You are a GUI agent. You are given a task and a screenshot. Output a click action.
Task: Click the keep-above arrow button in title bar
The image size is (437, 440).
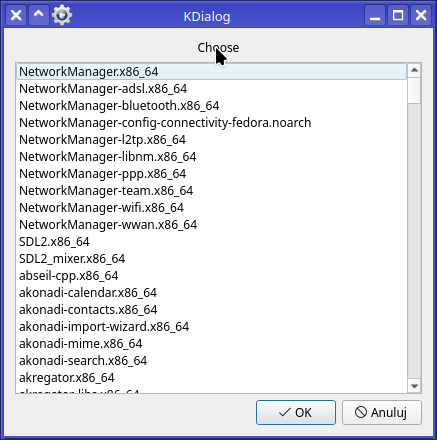coord(39,15)
